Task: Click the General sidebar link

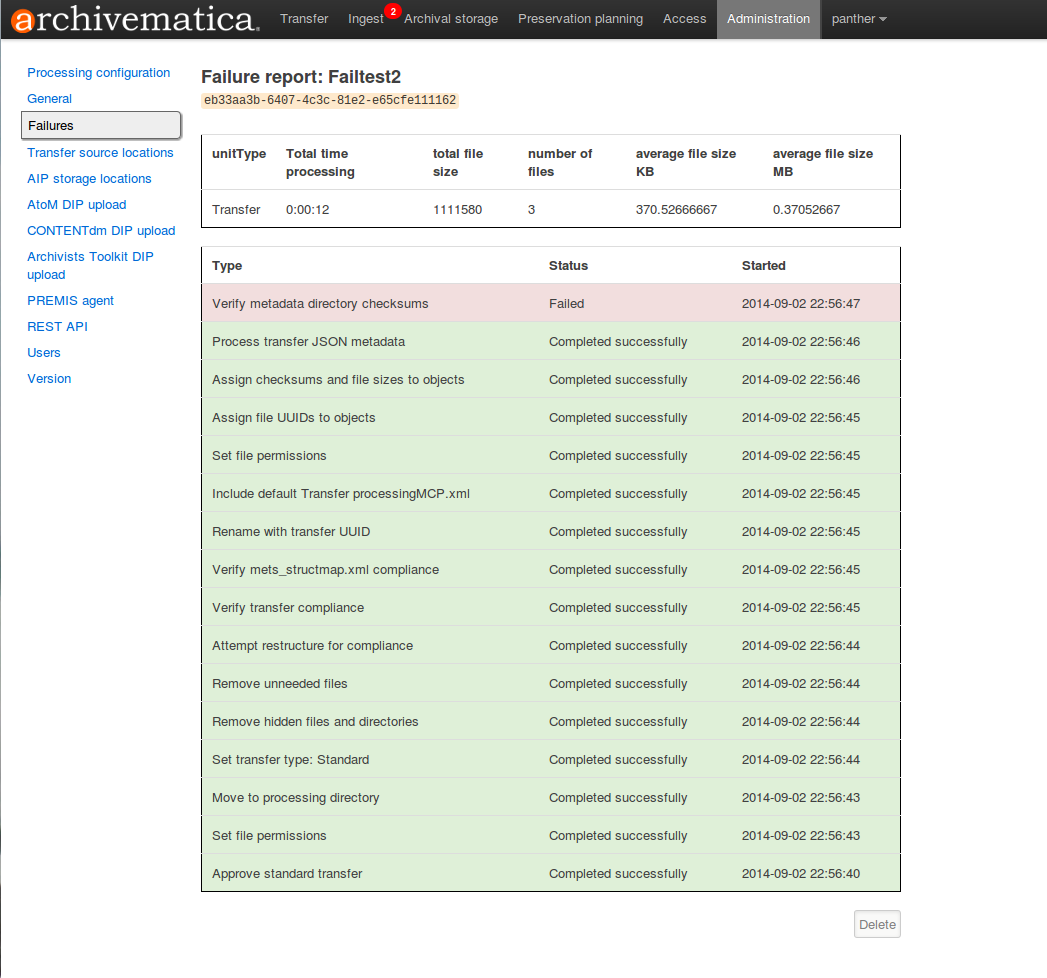Action: pos(49,99)
